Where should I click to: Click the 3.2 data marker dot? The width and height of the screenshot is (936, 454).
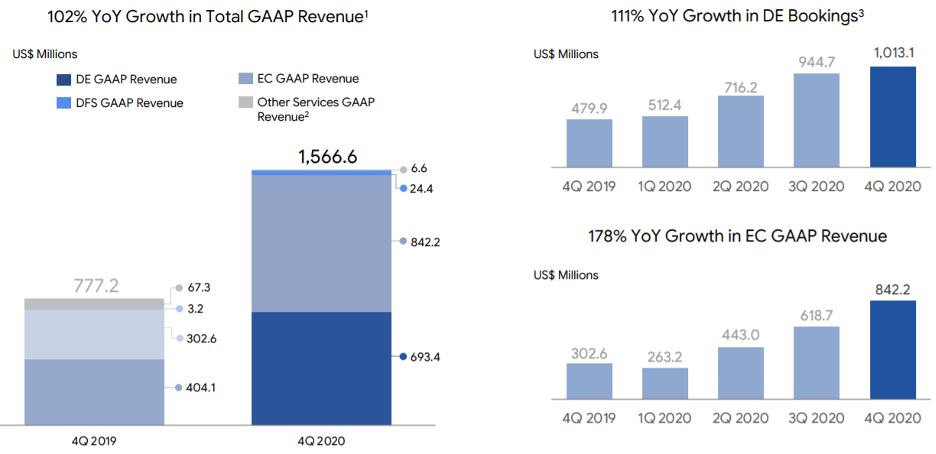pos(180,310)
